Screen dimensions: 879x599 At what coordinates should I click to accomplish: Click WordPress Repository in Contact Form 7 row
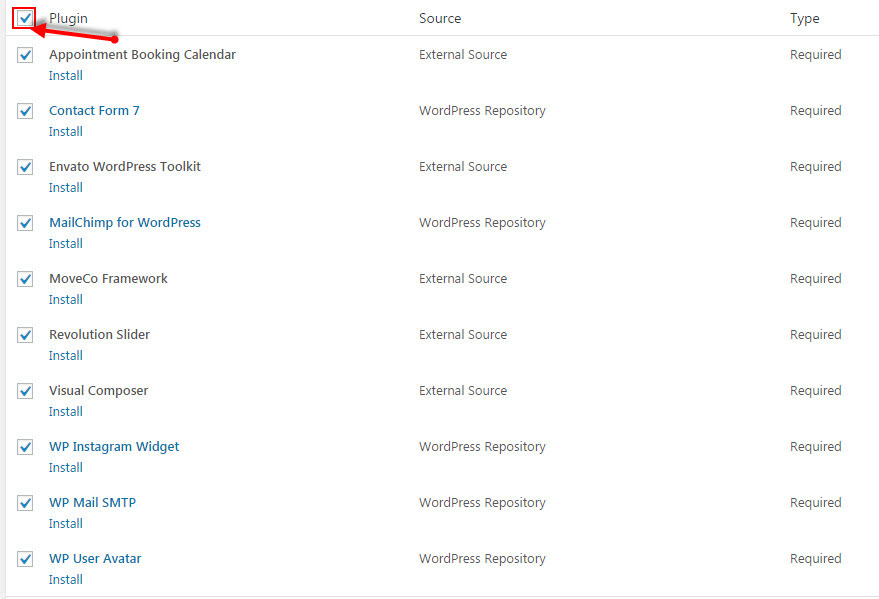click(x=482, y=110)
